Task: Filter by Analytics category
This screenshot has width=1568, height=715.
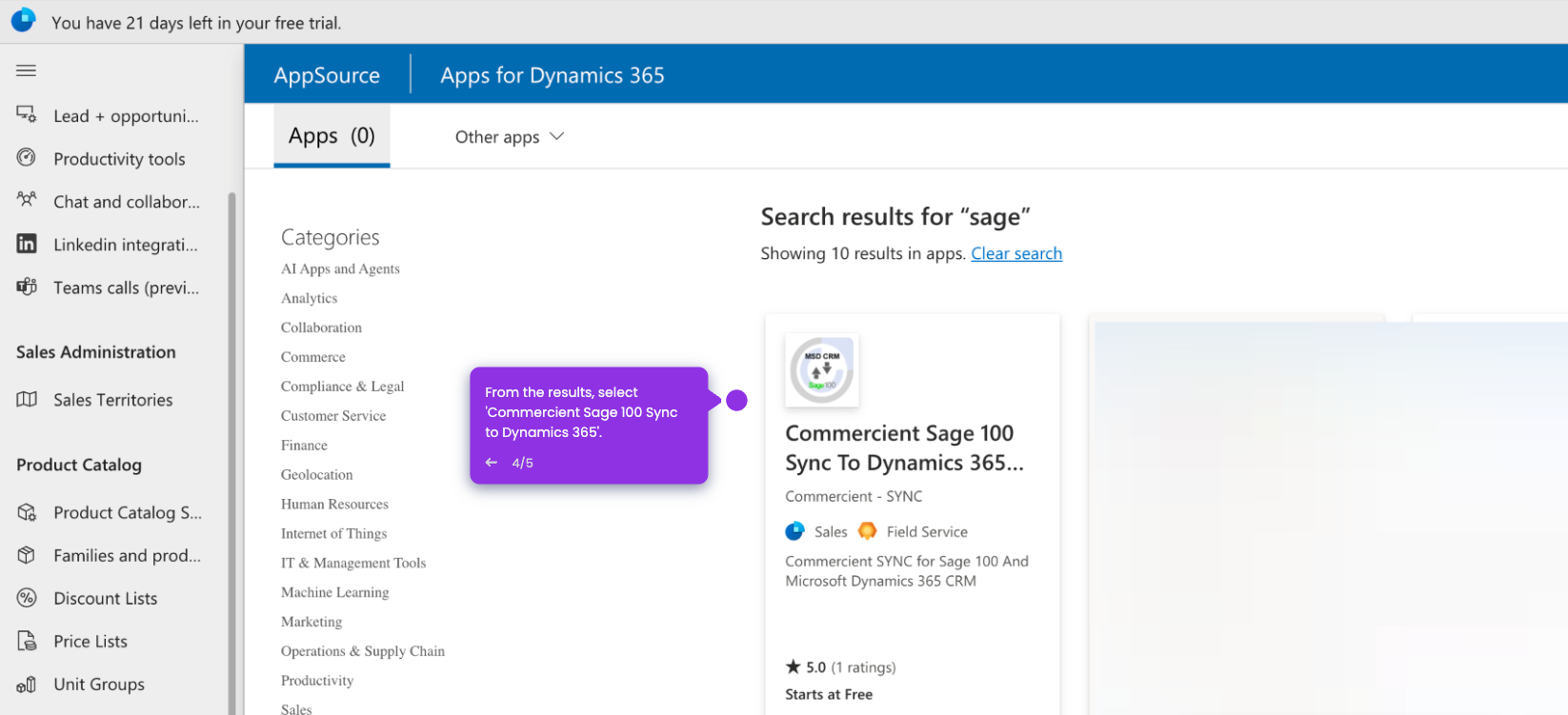Action: (309, 298)
